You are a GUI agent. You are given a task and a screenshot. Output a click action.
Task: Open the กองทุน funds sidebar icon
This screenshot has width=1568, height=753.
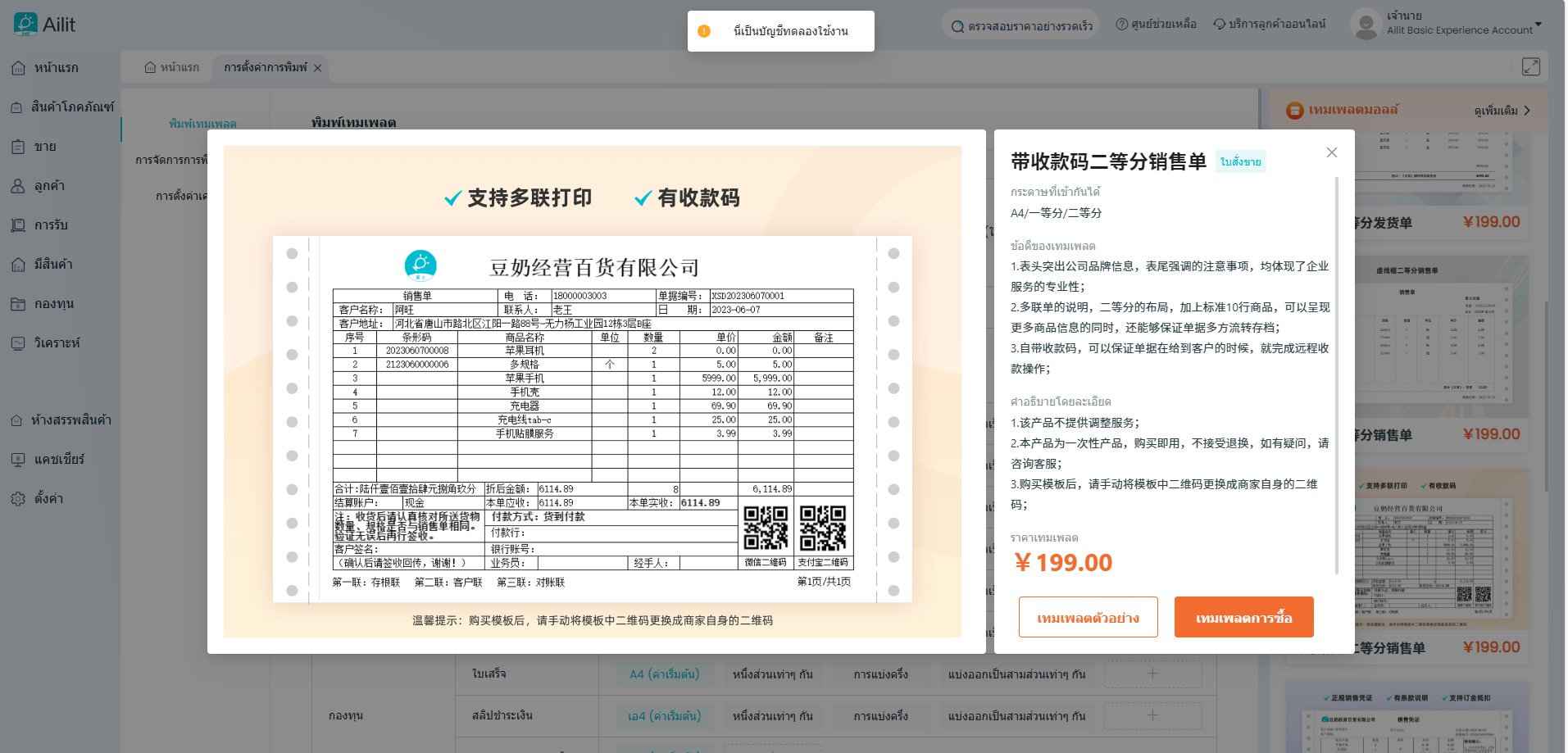tap(18, 304)
